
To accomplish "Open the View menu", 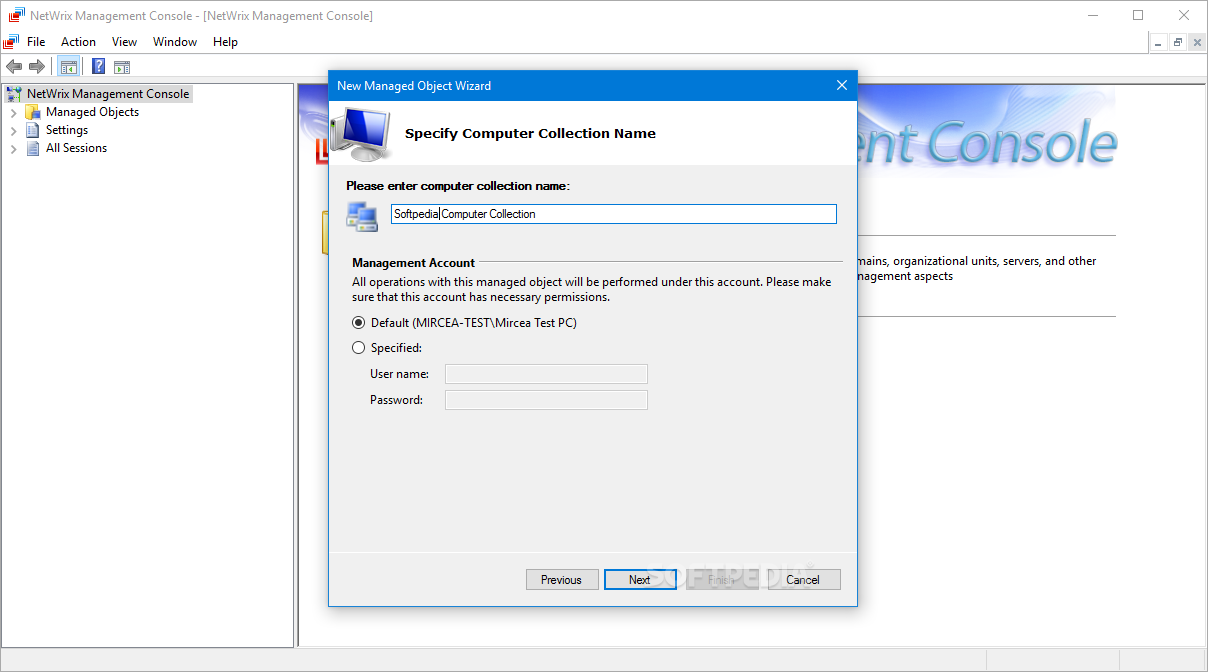I will 124,42.
